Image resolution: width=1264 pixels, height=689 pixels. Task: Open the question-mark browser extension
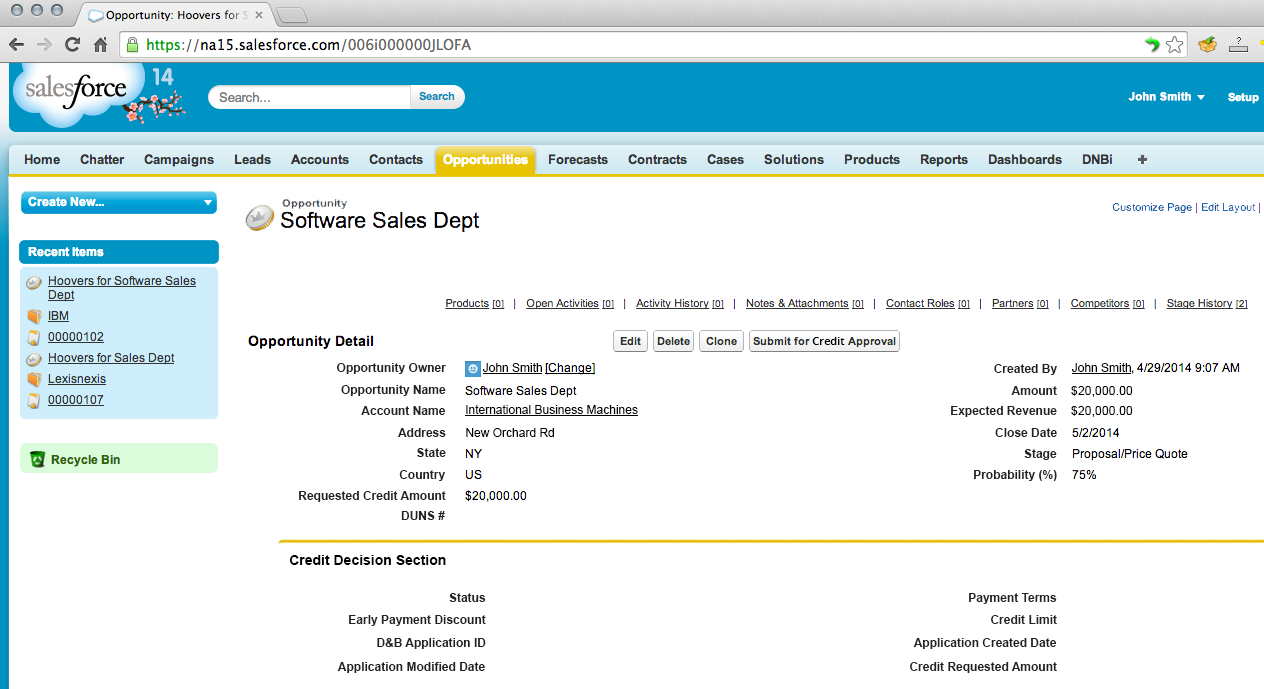pos(1238,45)
